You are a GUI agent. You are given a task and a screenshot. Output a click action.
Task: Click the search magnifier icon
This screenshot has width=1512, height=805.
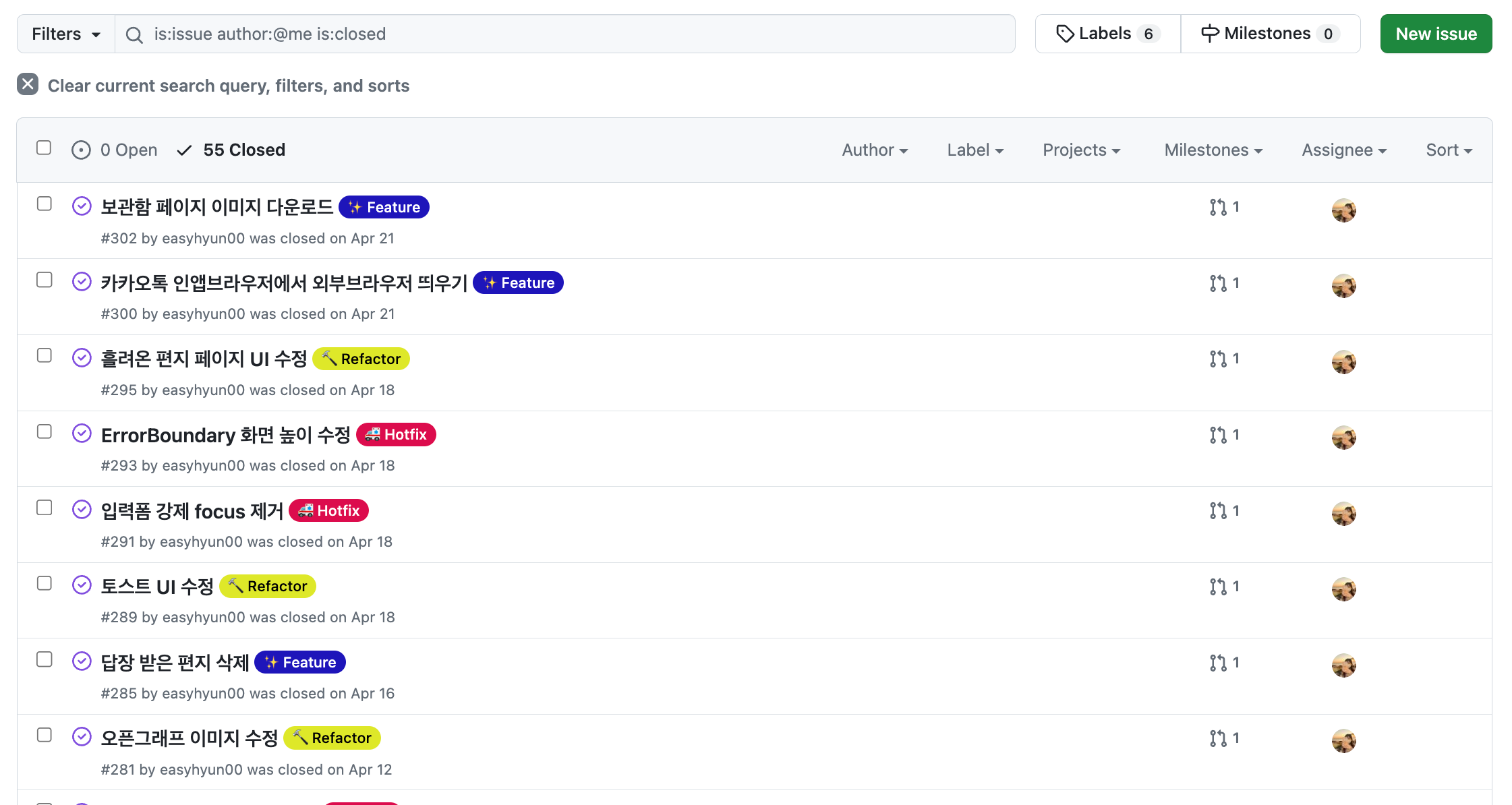coord(134,34)
